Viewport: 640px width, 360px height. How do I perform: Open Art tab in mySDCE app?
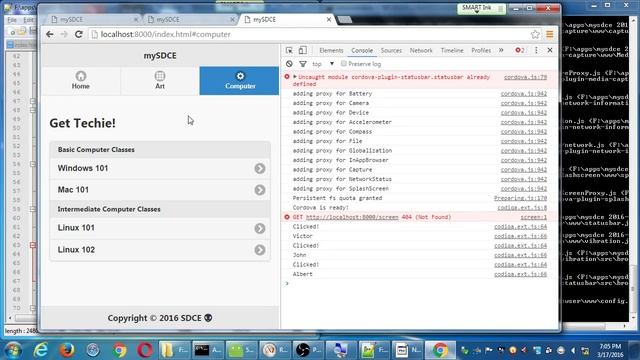(x=160, y=80)
